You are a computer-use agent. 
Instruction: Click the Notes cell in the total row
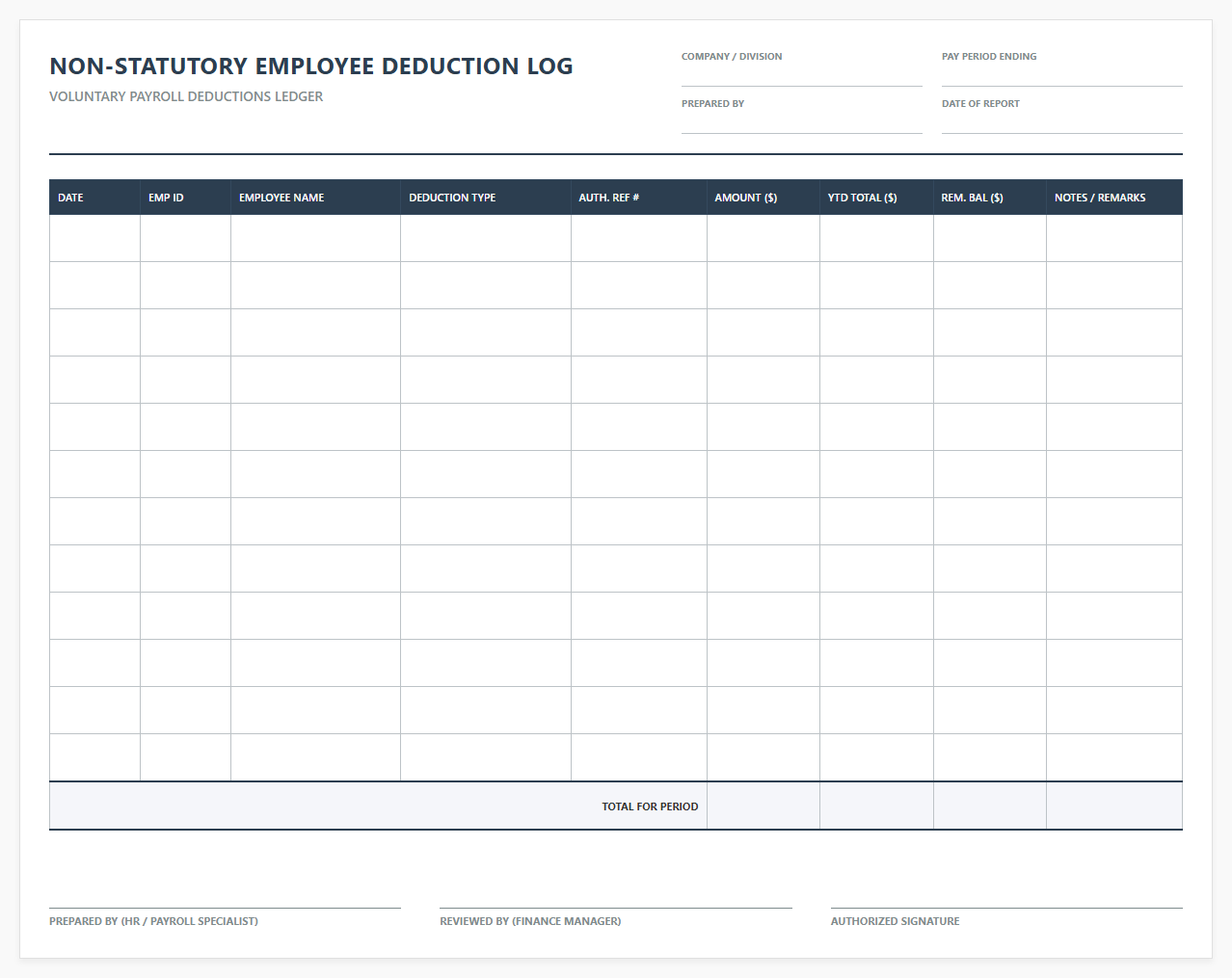pyautogui.click(x=1114, y=806)
